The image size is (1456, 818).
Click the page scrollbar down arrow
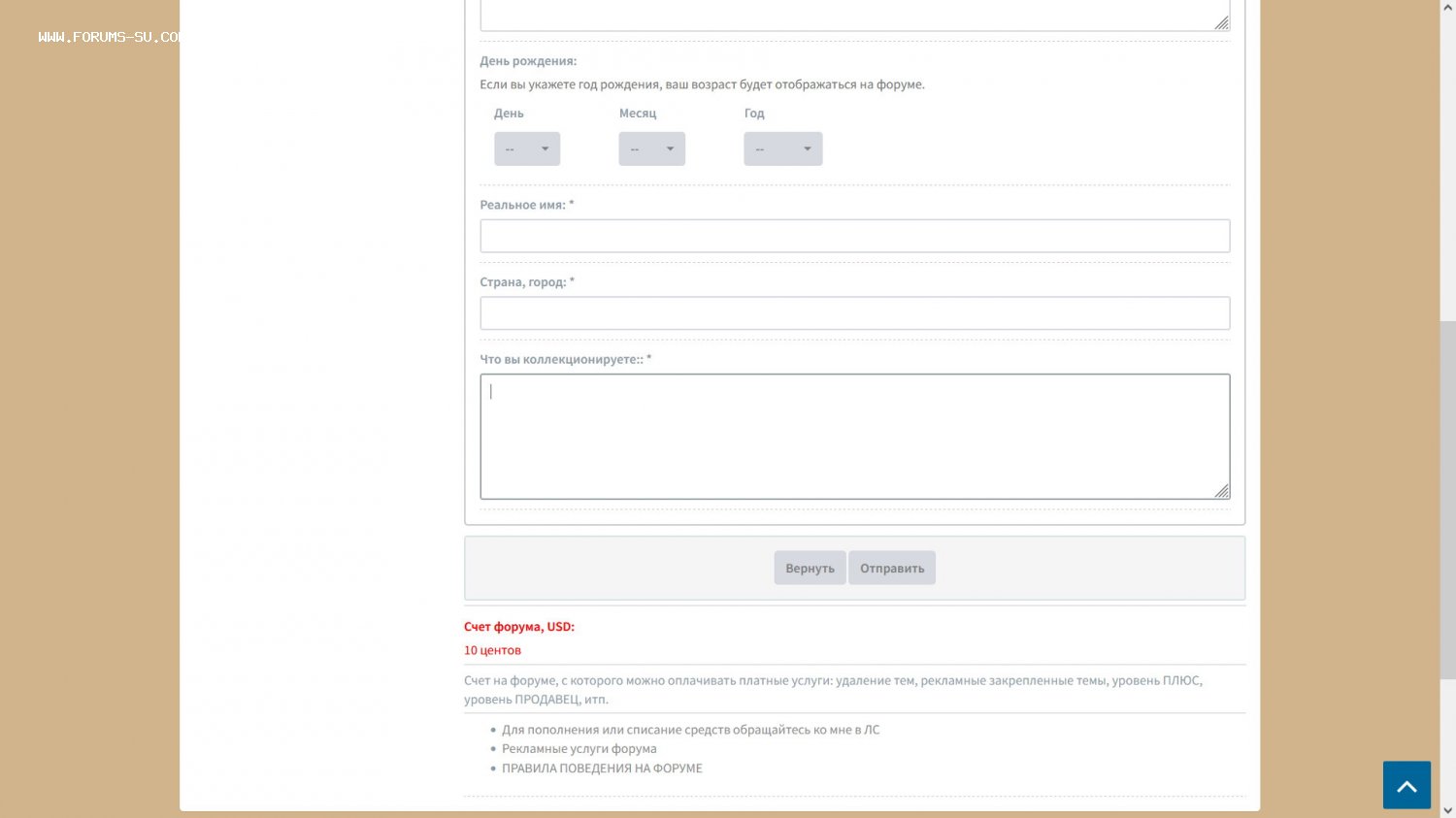[1447, 810]
